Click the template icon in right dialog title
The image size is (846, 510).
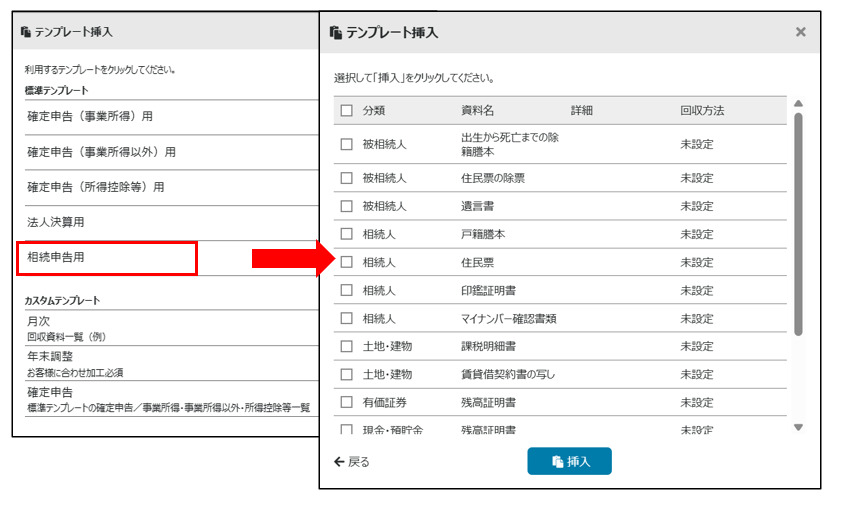(335, 33)
